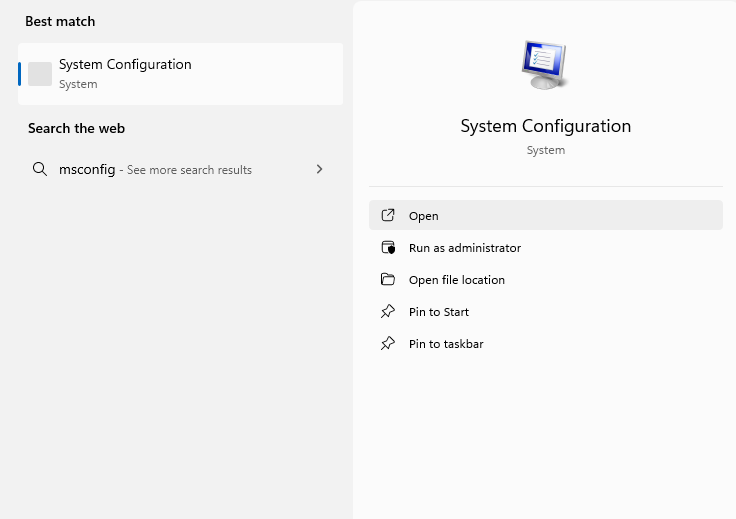Click the System Configuration title in details pane
This screenshot has width=736, height=519.
click(545, 126)
